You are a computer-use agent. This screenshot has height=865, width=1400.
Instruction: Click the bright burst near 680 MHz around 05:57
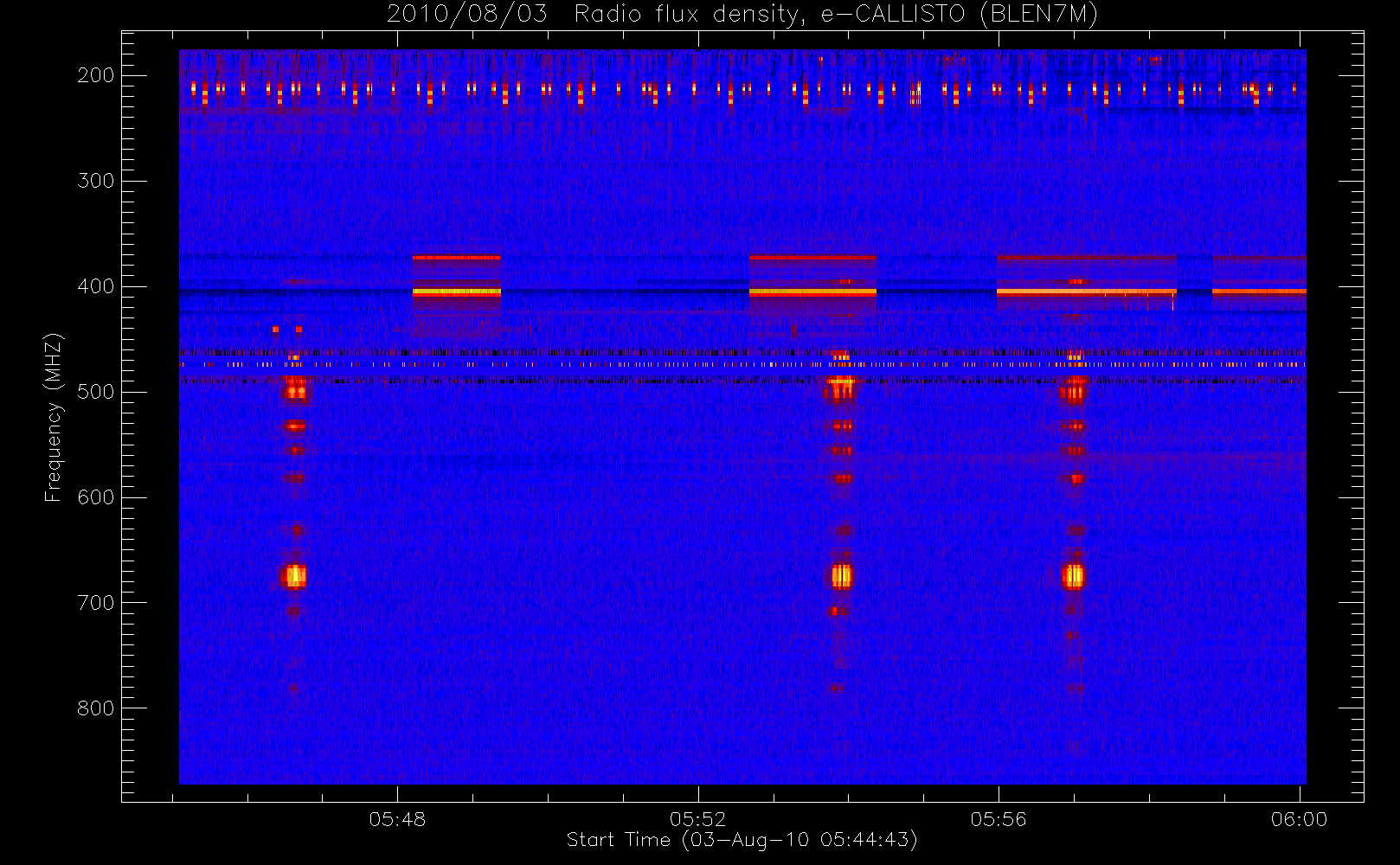click(x=1073, y=576)
